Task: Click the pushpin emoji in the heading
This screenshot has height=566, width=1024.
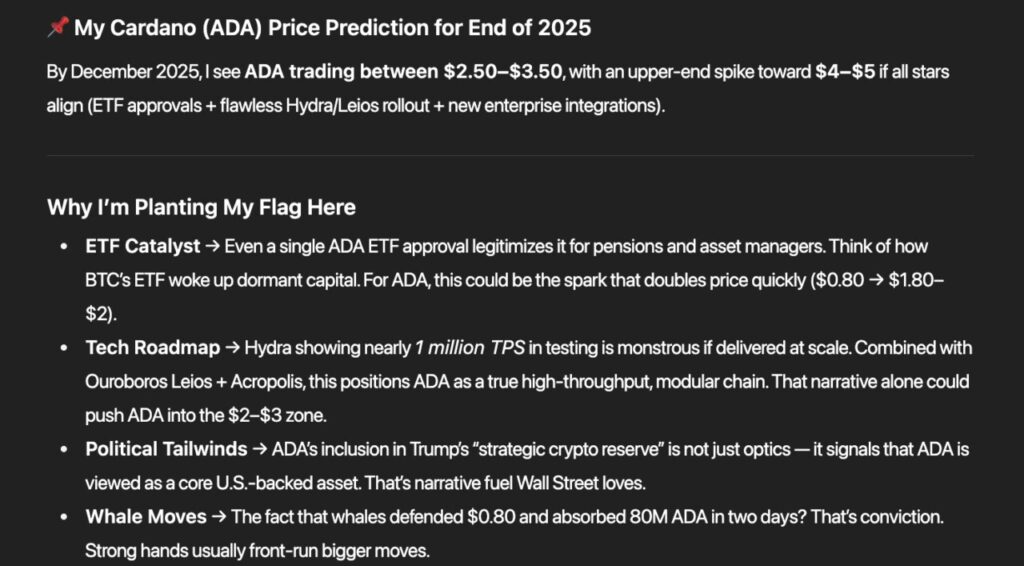Action: pos(57,28)
